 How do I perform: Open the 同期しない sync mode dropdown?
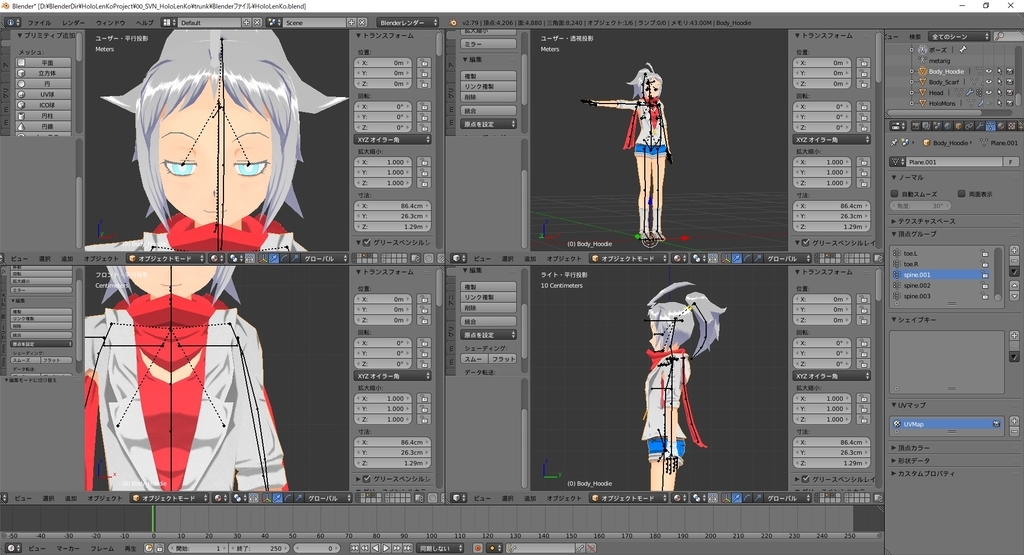click(440, 548)
